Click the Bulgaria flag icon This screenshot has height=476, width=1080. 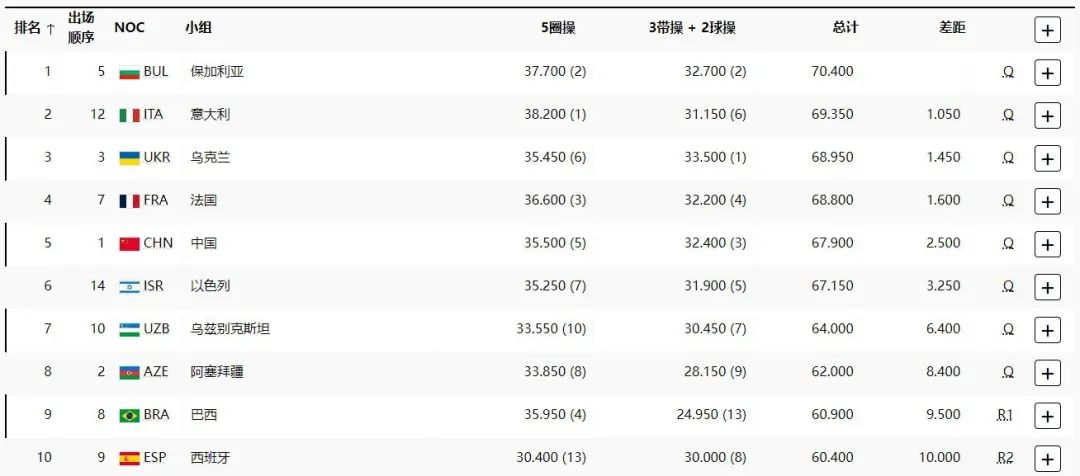129,72
